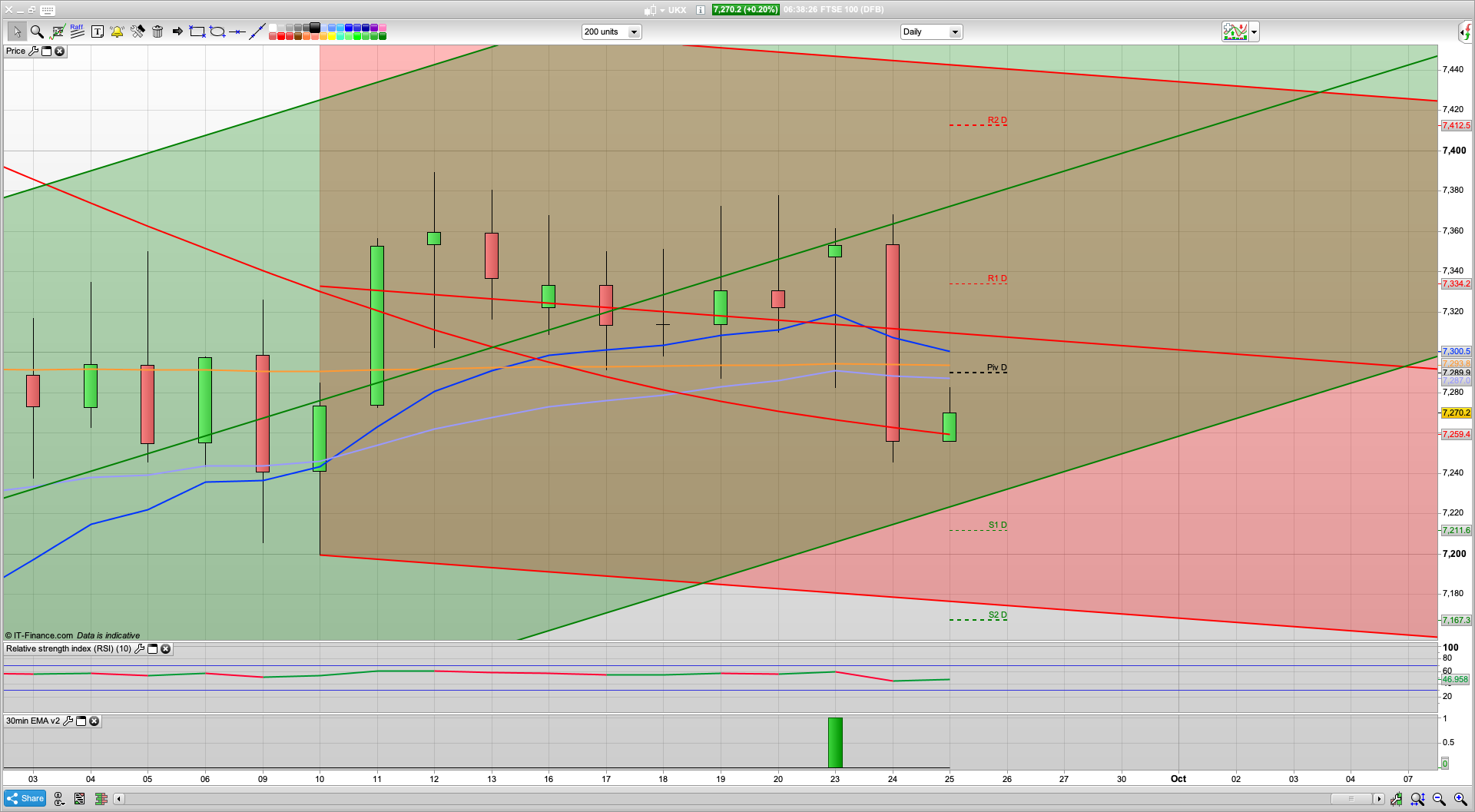Select the cursor pointer tool
Viewport: 1475px width, 812px height.
tap(16, 31)
